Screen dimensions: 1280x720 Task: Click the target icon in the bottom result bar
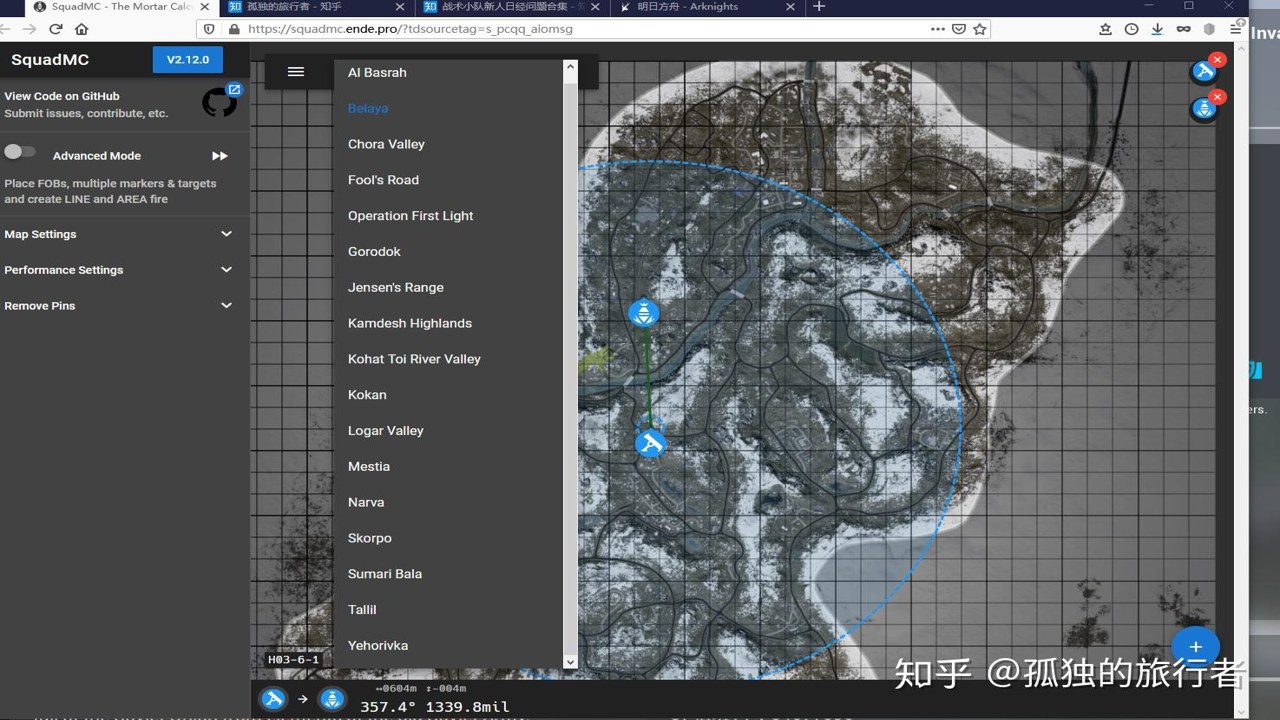[x=331, y=699]
